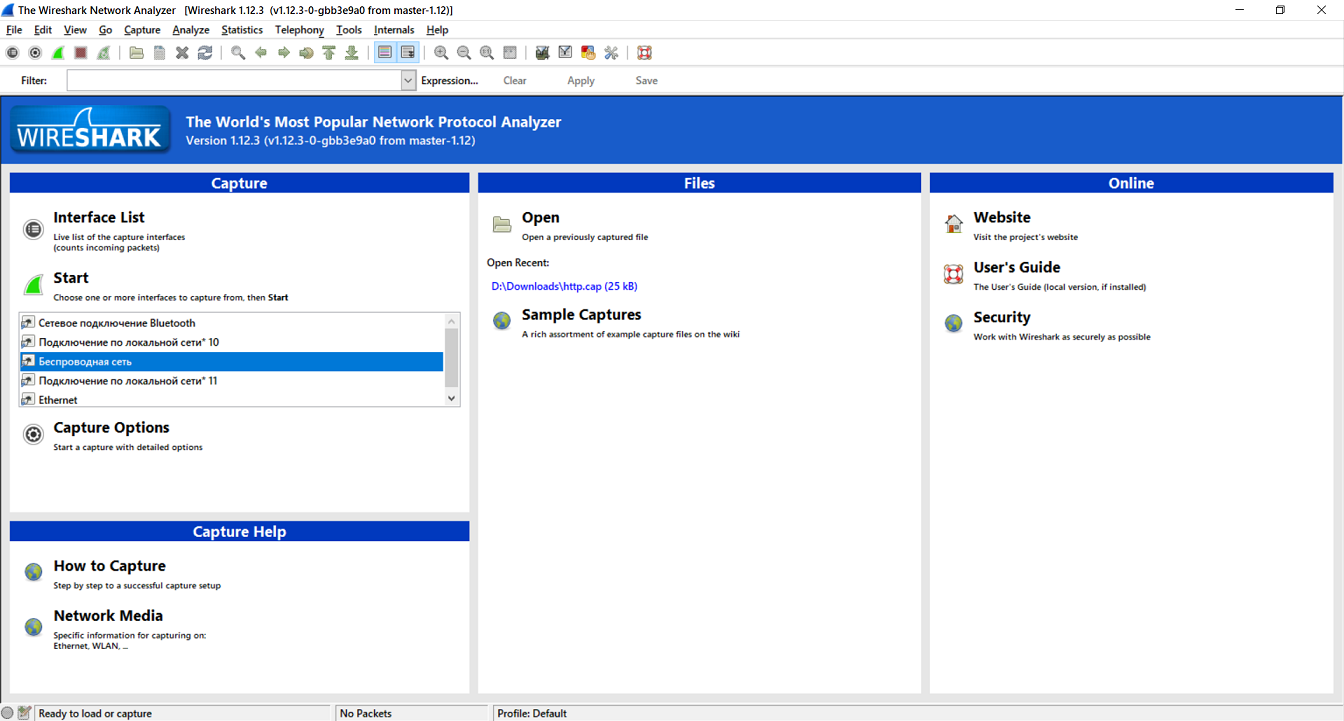Open the File menu
This screenshot has height=721, width=1344.
pyautogui.click(x=14, y=30)
